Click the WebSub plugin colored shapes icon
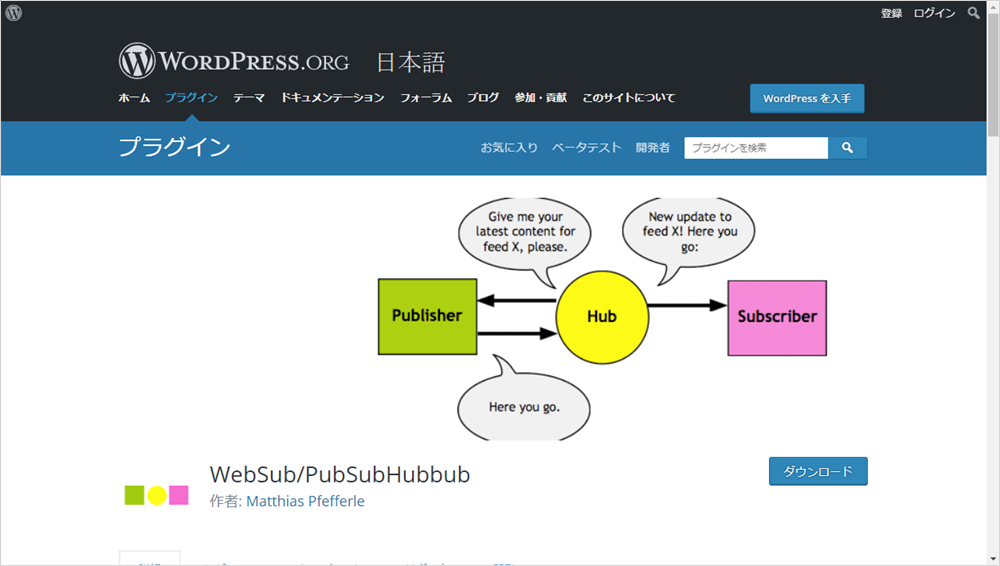The image size is (1000, 566). click(x=156, y=495)
